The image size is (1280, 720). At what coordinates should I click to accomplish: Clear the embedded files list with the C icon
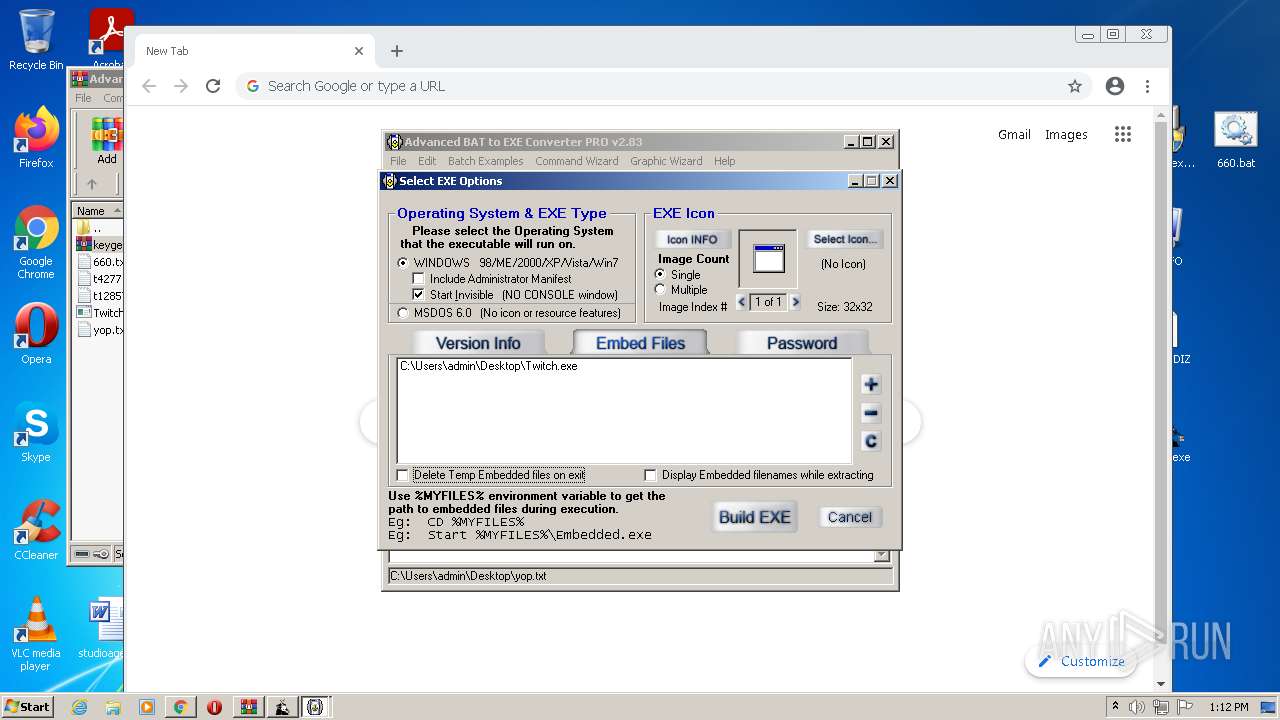(x=870, y=441)
